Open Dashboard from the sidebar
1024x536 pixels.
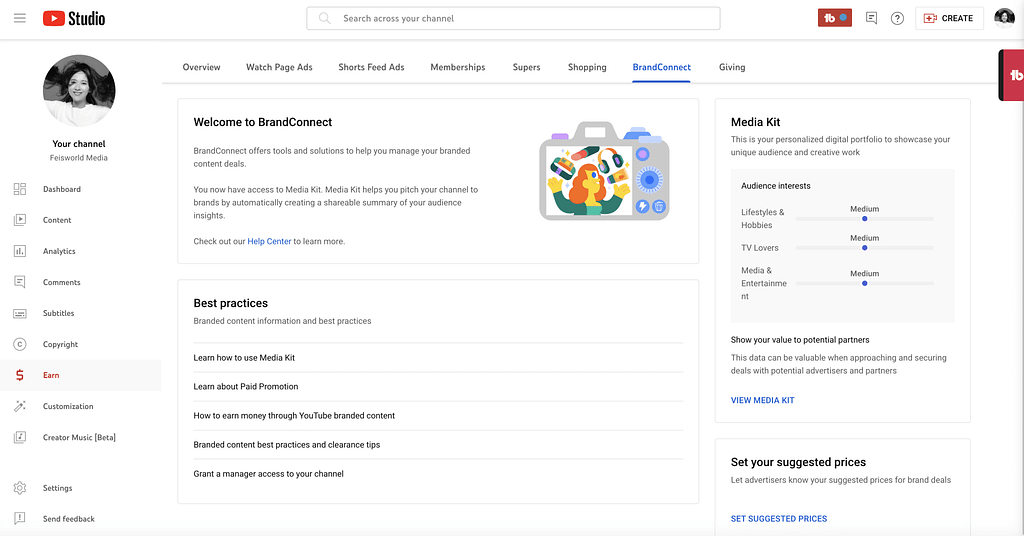(x=61, y=189)
